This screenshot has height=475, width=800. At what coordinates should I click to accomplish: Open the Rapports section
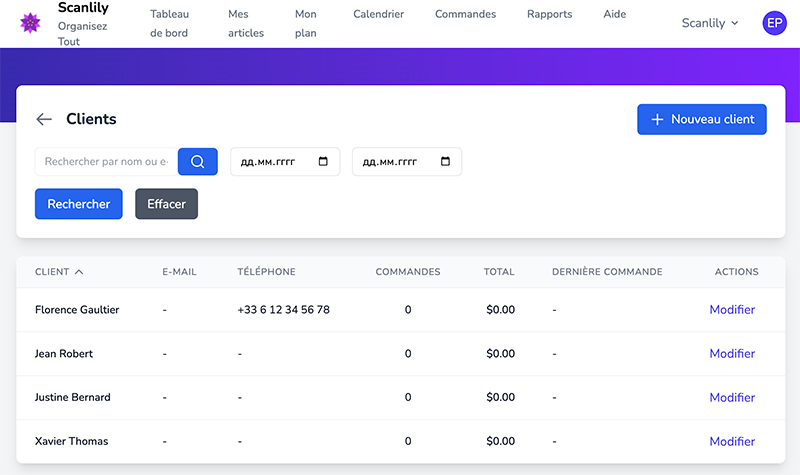[x=549, y=14]
